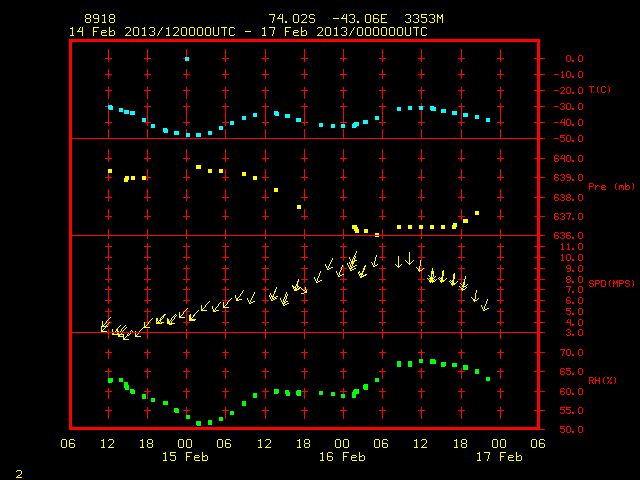Click the T(C) temperature axis label
The width and height of the screenshot is (640, 480).
(600, 89)
